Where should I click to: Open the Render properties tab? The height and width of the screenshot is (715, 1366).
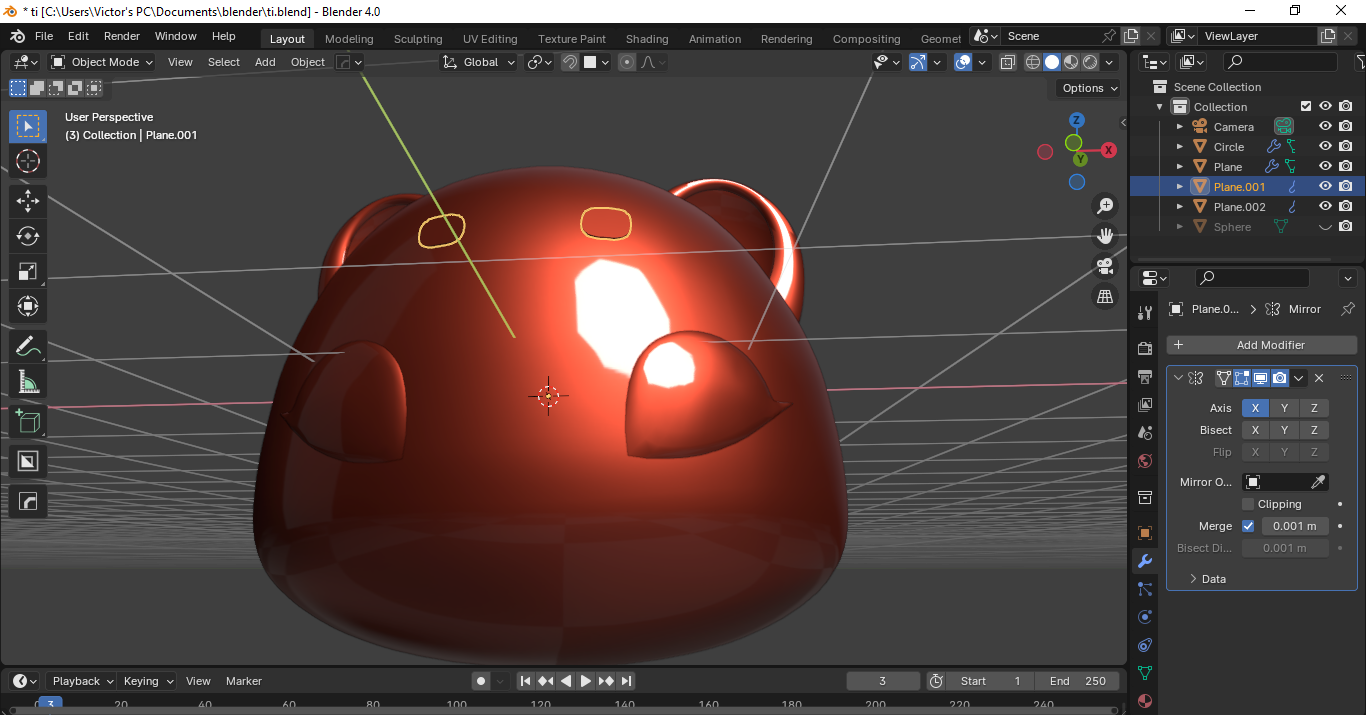1145,349
